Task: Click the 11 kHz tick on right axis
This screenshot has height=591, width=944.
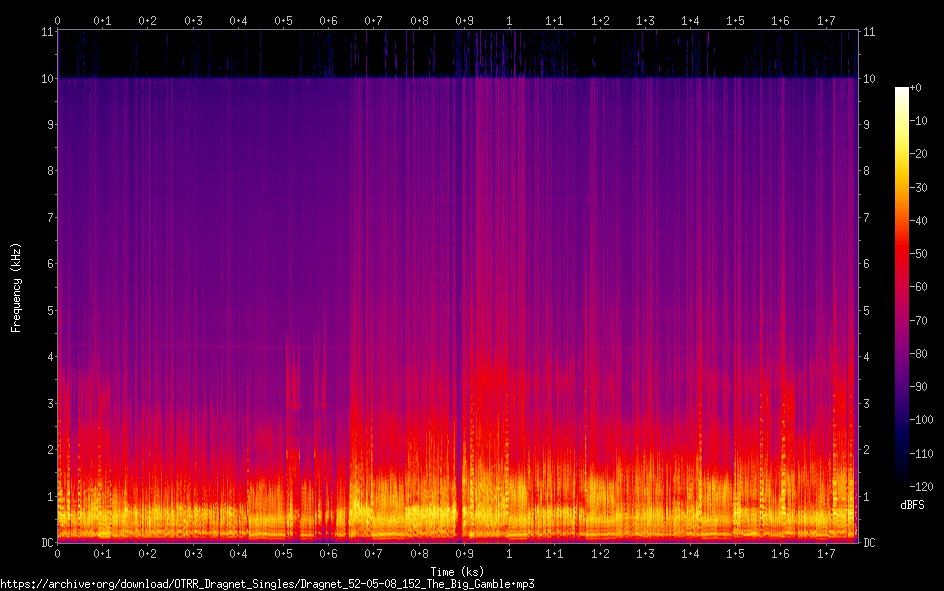Action: click(x=869, y=32)
